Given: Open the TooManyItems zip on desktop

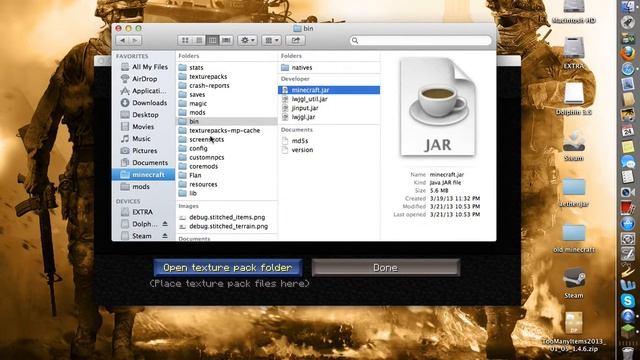Looking at the screenshot, I should click(573, 331).
